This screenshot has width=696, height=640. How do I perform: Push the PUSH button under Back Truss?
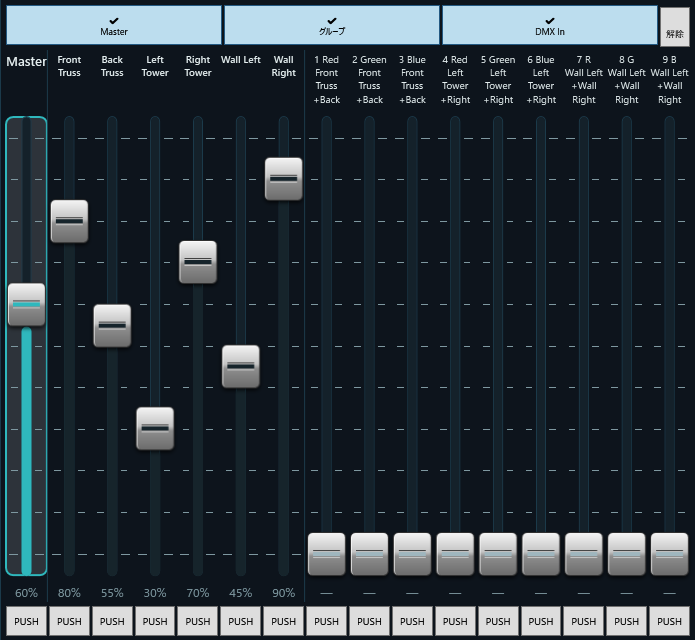tap(112, 621)
